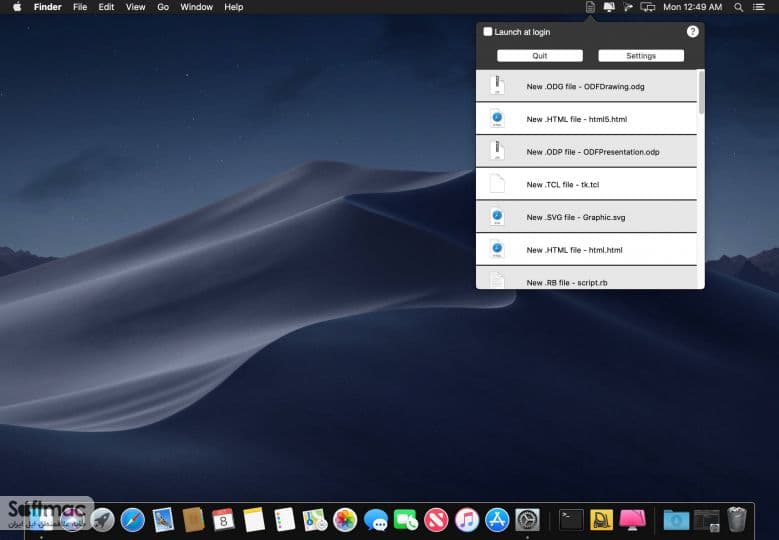Open Terminal icon in Dock

571,520
